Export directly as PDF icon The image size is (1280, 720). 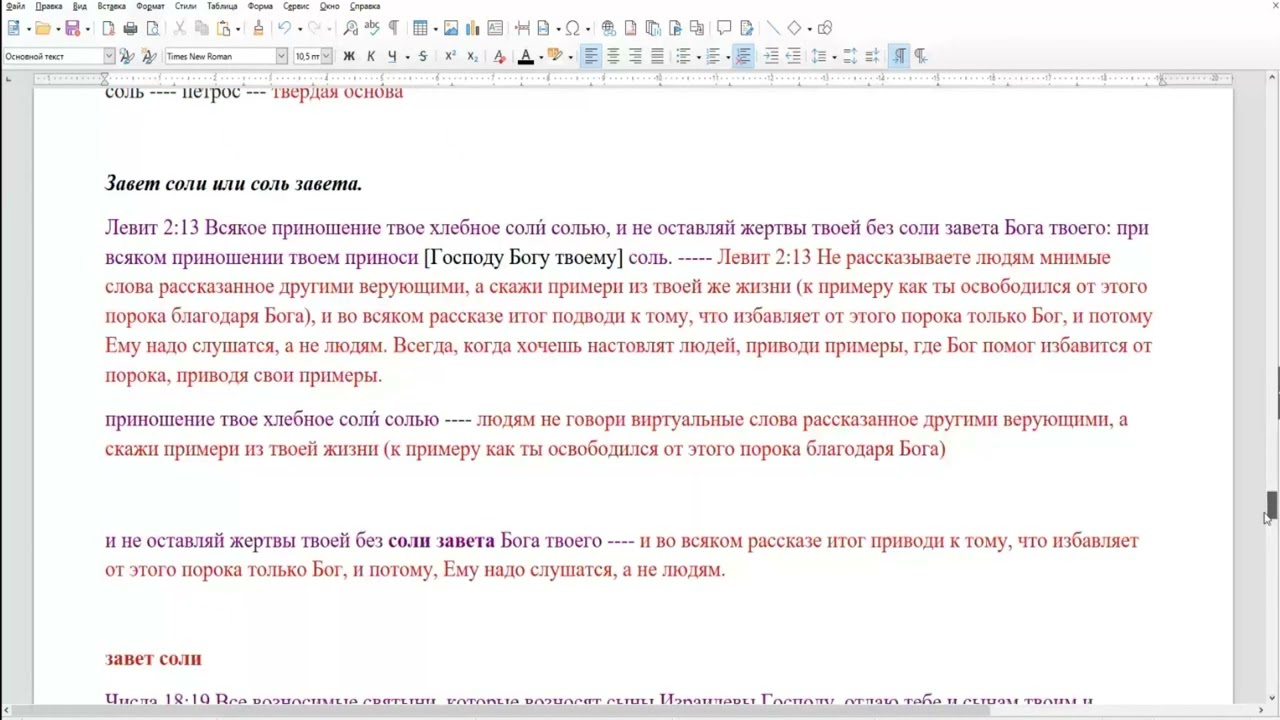(x=108, y=28)
